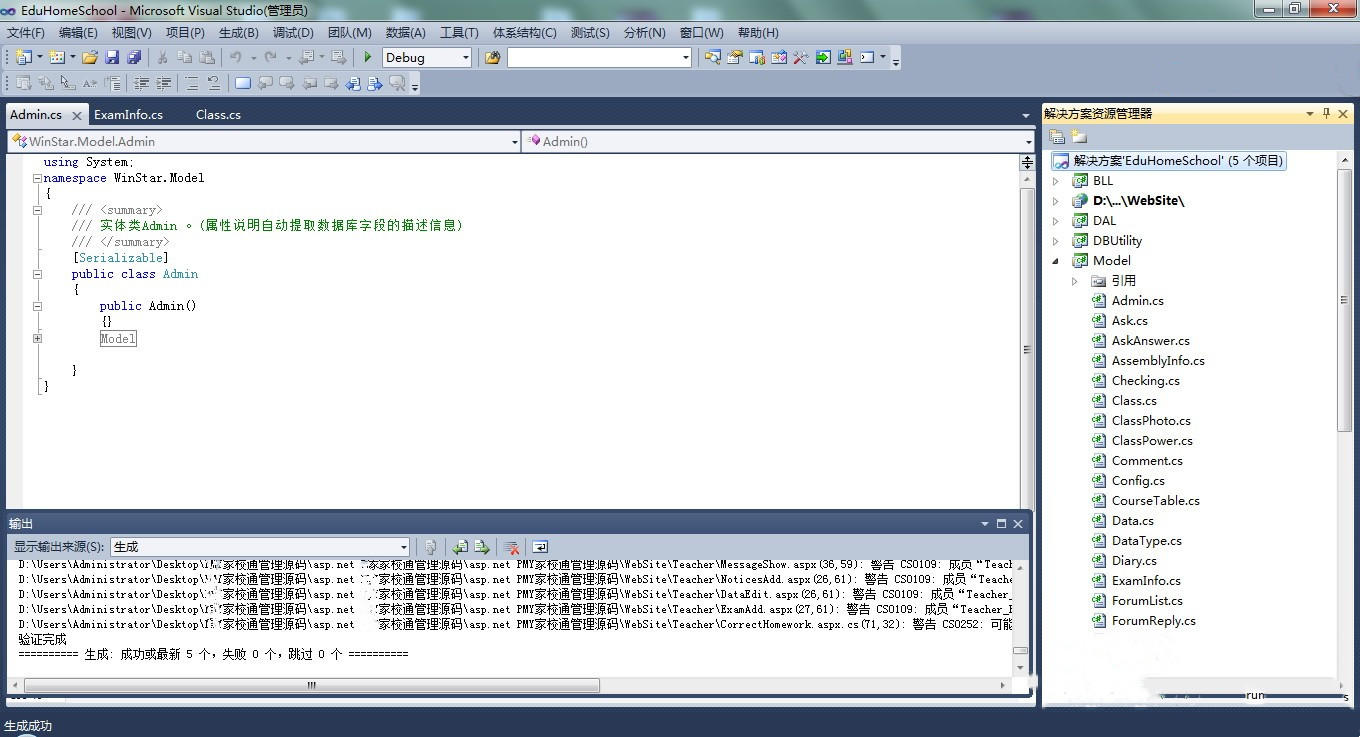Viewport: 1360px width, 737px height.
Task: Select ClassPhoto.cs in Solution Explorer
Action: point(1151,421)
